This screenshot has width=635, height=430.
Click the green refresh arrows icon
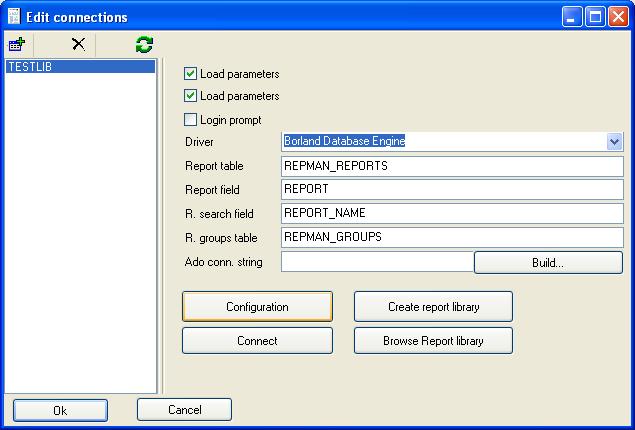(x=145, y=44)
